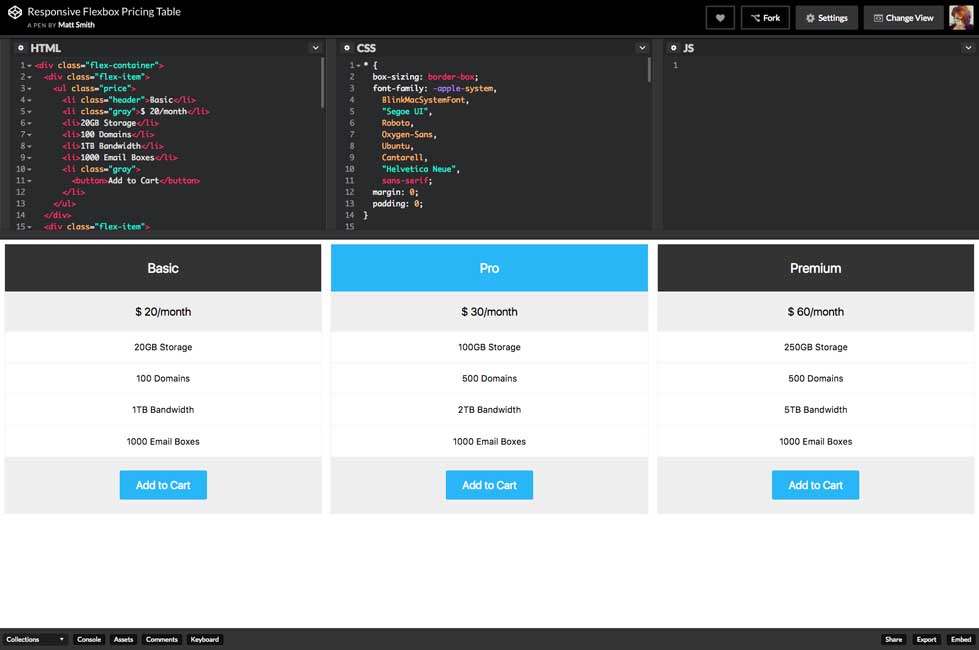Open the Collections dropdown in footer
Screen dimensions: 979x650
pyautogui.click(x=35, y=639)
